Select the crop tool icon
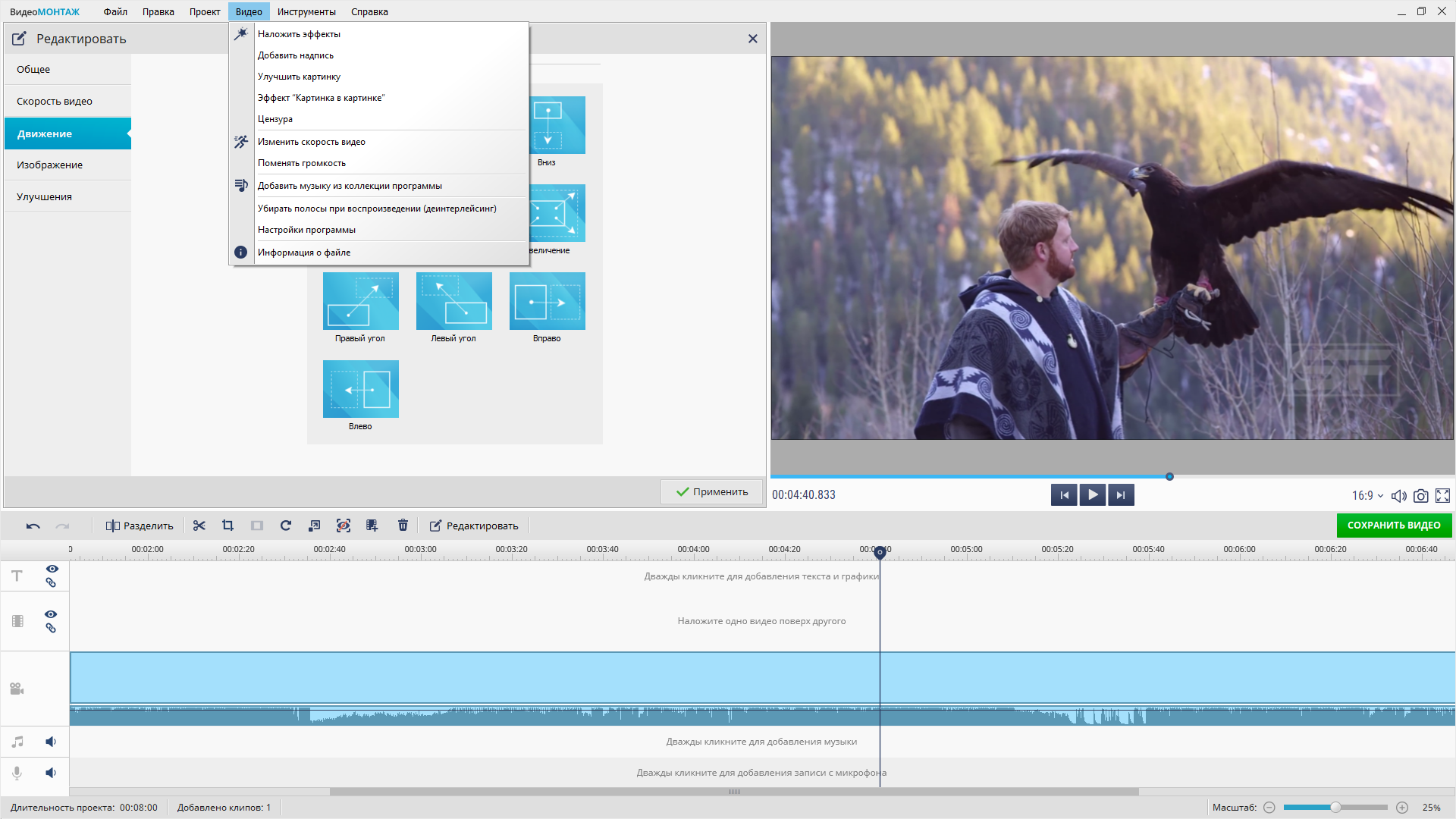This screenshot has width=1456, height=819. 227,526
